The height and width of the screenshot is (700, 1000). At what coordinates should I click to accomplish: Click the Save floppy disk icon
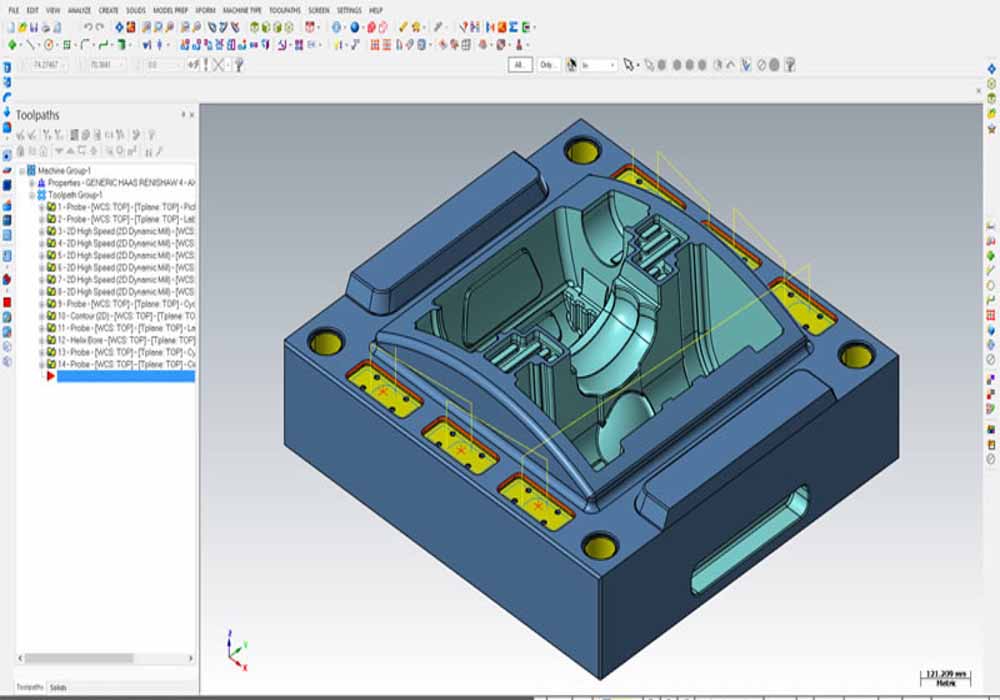point(36,27)
